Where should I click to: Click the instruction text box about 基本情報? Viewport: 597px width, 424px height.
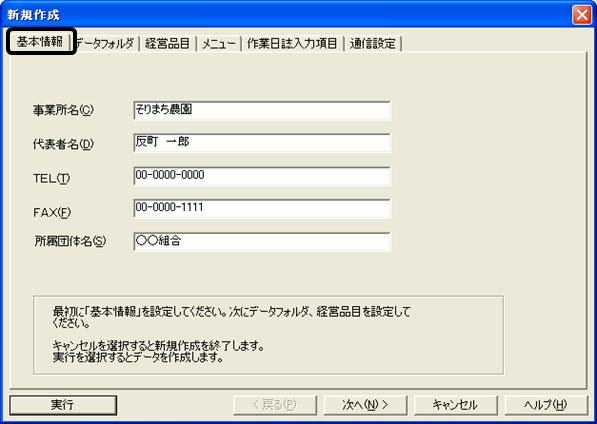click(x=268, y=335)
